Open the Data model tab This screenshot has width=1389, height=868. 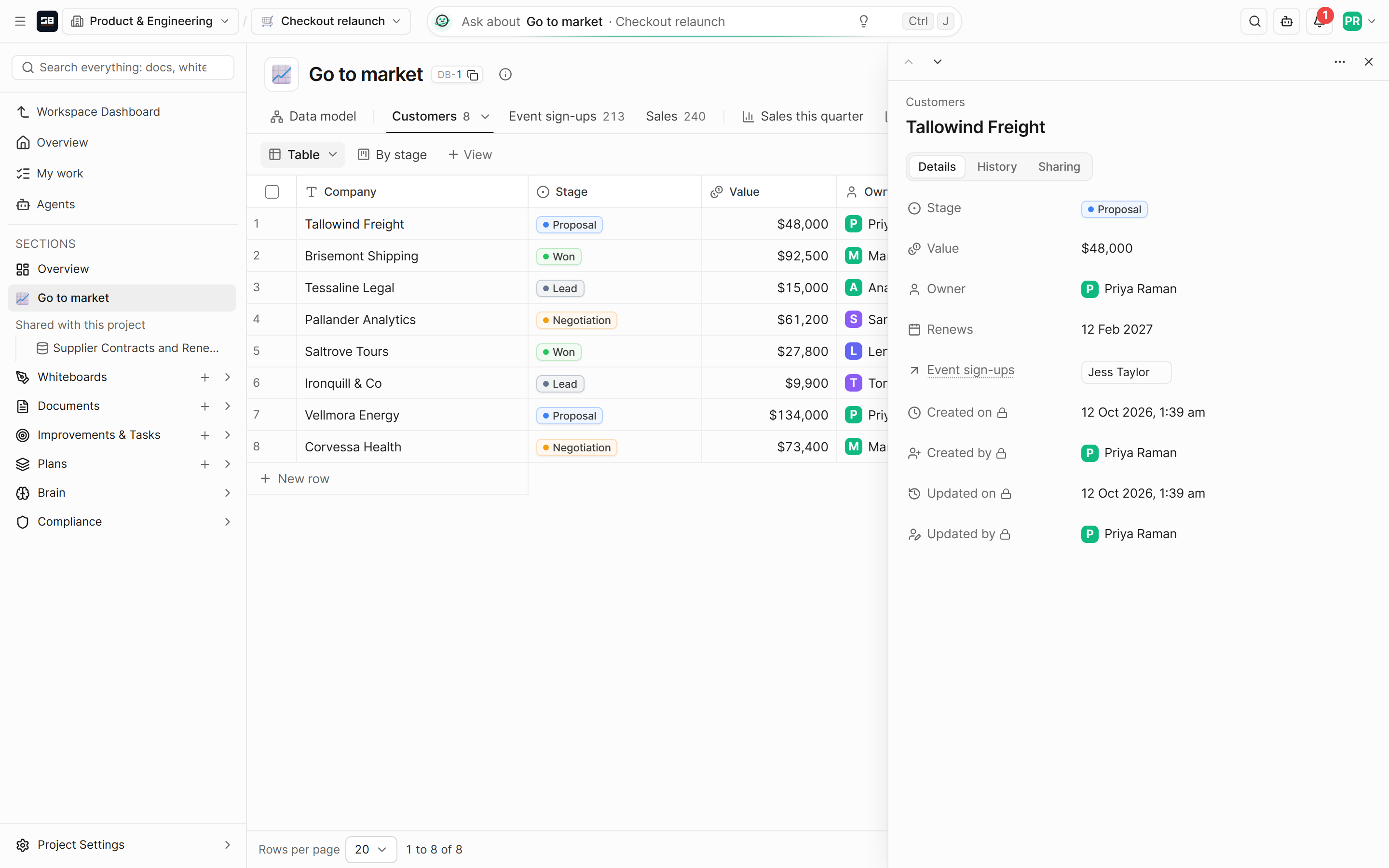[313, 117]
